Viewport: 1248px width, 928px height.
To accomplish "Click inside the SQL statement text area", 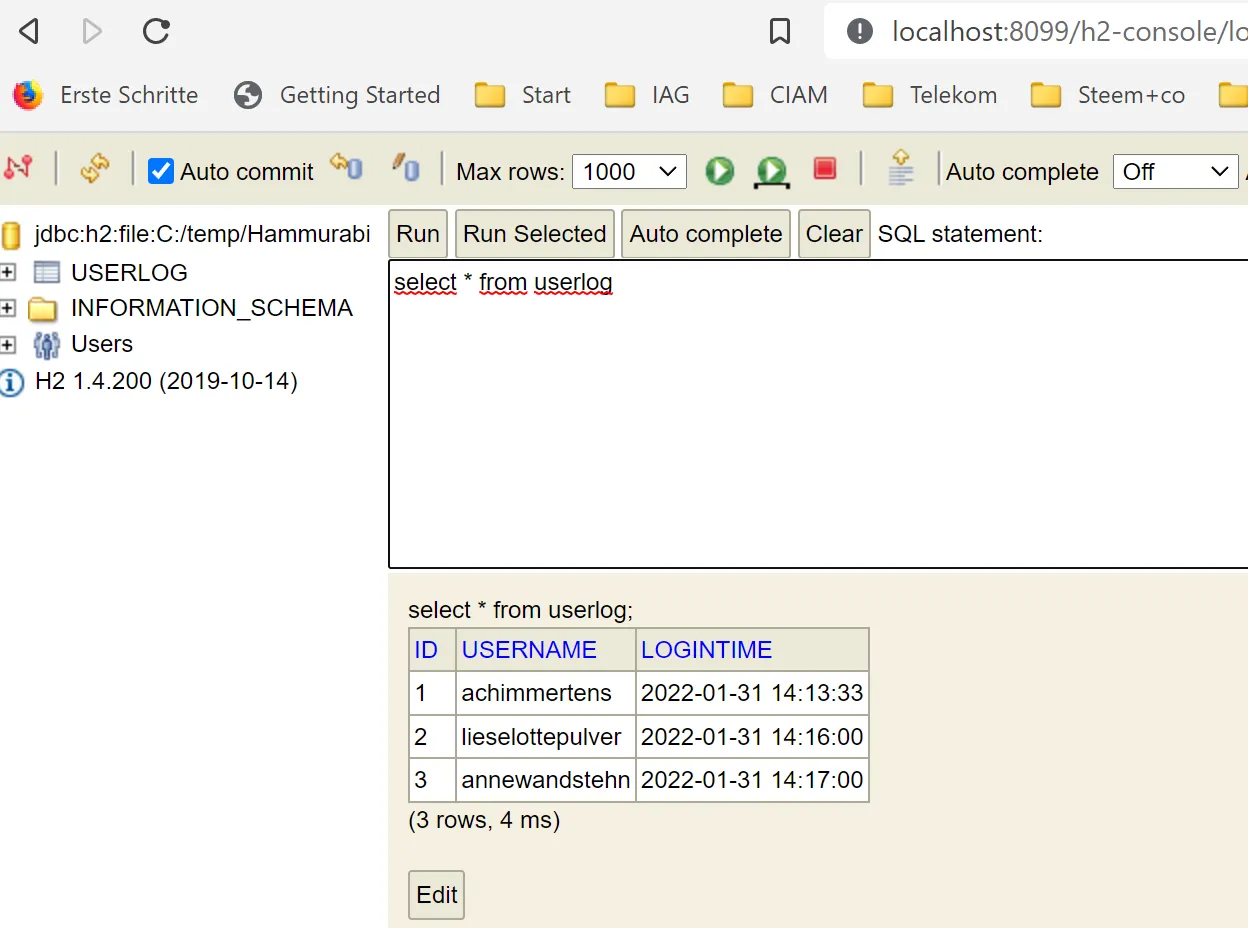I will click(818, 414).
